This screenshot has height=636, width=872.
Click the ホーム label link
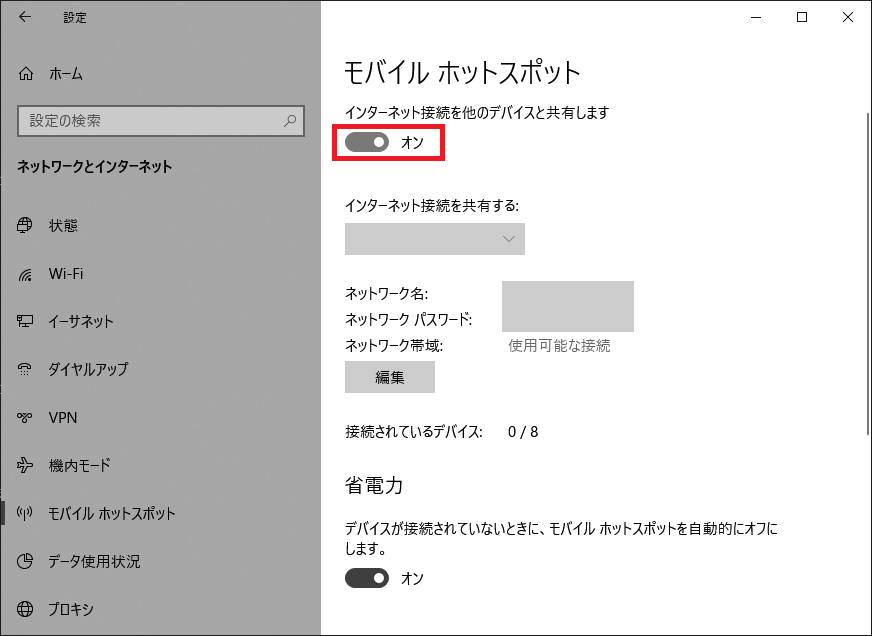click(x=66, y=74)
